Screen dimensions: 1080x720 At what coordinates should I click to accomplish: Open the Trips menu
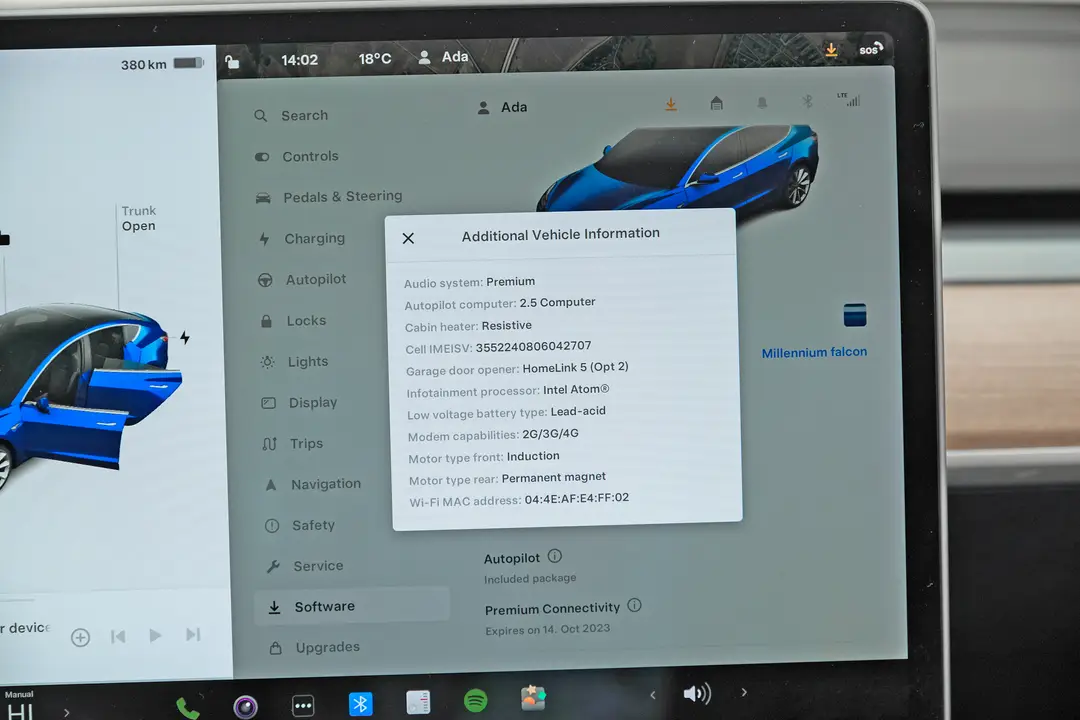point(293,444)
